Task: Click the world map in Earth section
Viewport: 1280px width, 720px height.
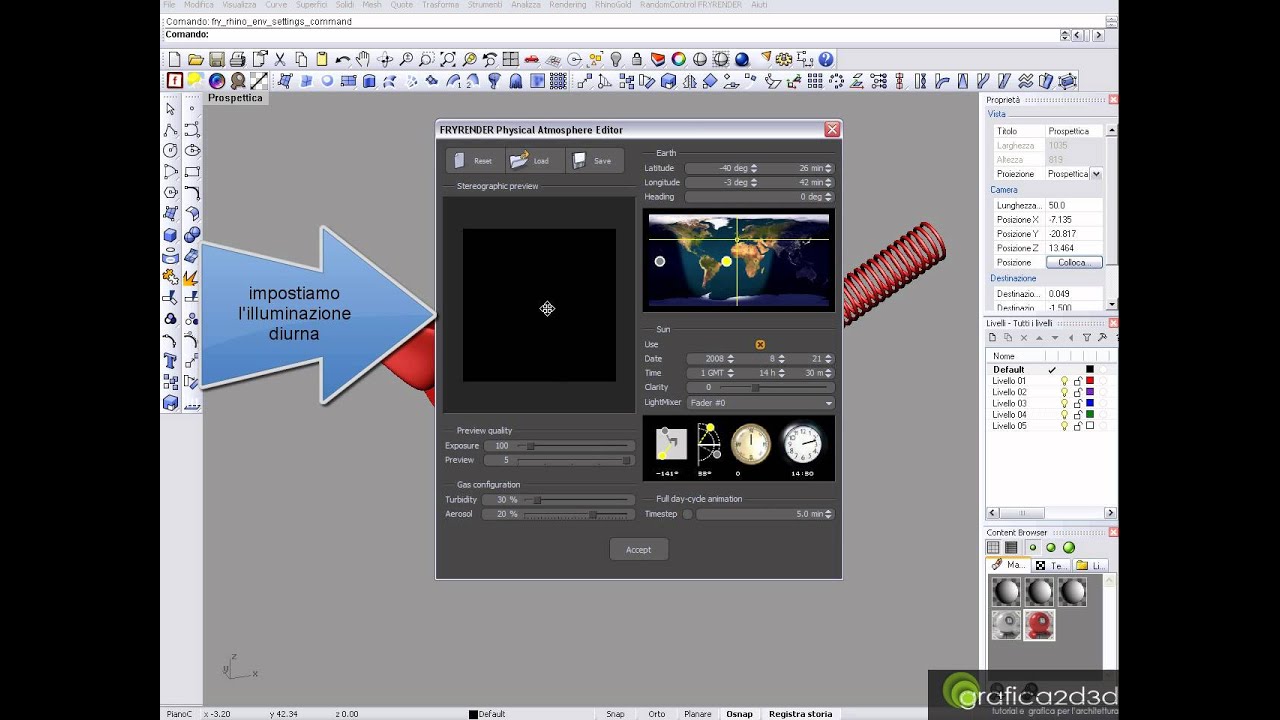Action: [x=739, y=259]
